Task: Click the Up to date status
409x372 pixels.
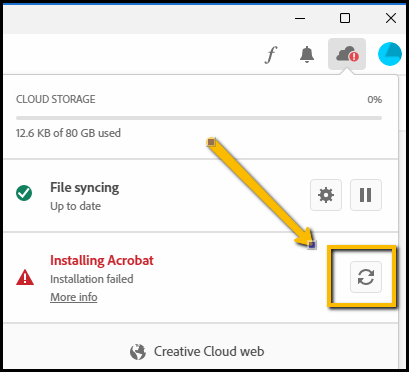Action: (x=75, y=206)
